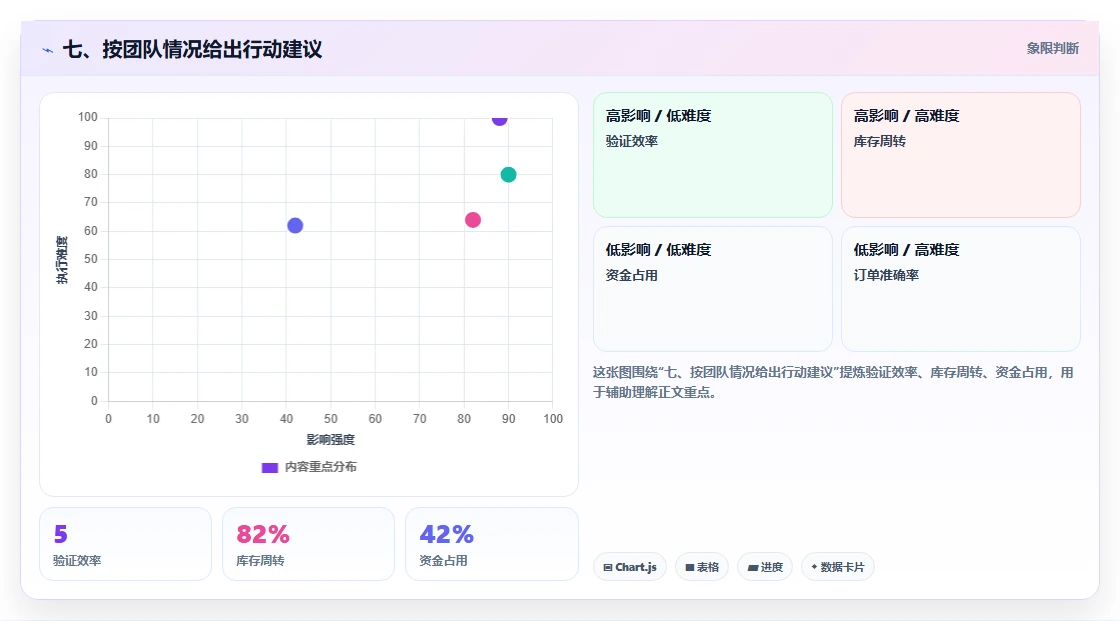The image size is (1120, 621).
Task: Click the y-axis tick label 100
Action: pos(88,117)
